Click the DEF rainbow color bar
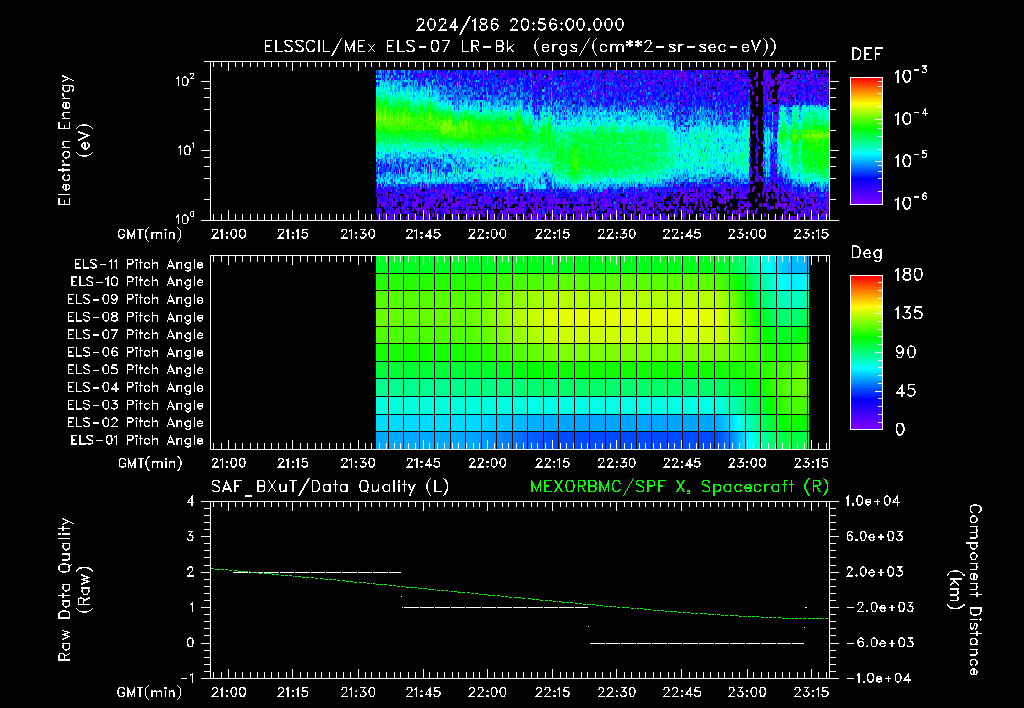 pyautogui.click(x=866, y=141)
